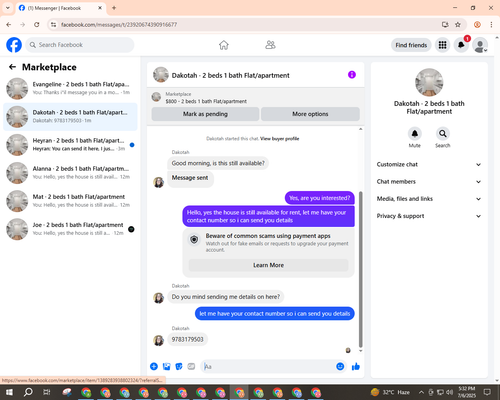The height and width of the screenshot is (400, 500).
Task: Click Learn More on scam warning
Action: [x=268, y=265]
